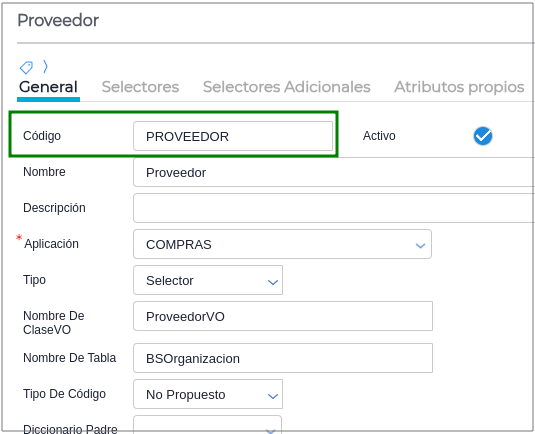The image size is (535, 434).
Task: Toggle the Activo checkbox
Action: click(x=483, y=136)
